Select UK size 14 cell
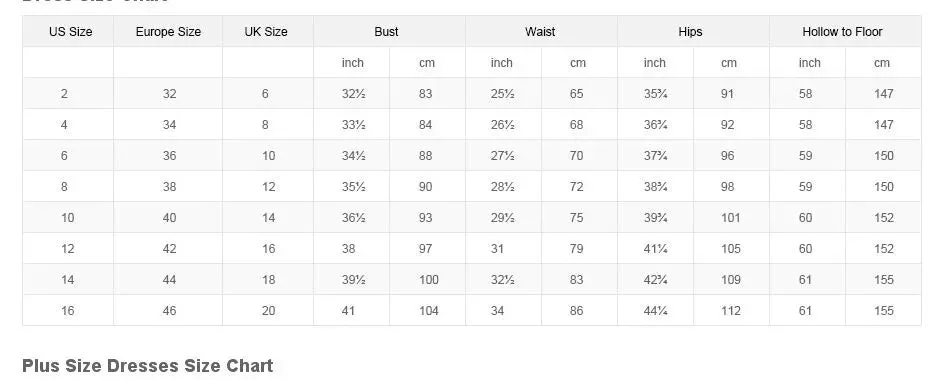This screenshot has width=934, height=380. (x=268, y=217)
